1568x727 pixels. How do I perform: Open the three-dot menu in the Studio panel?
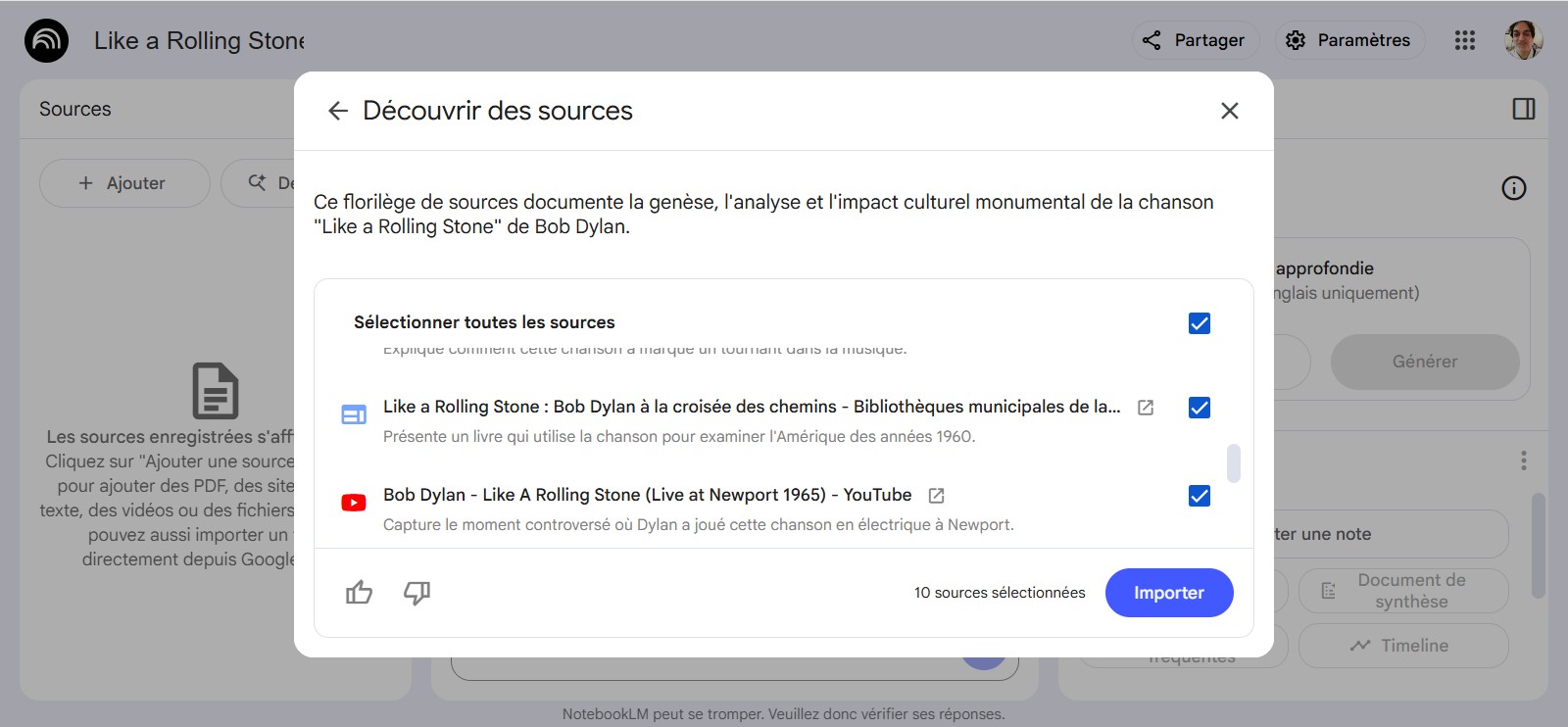[x=1524, y=460]
